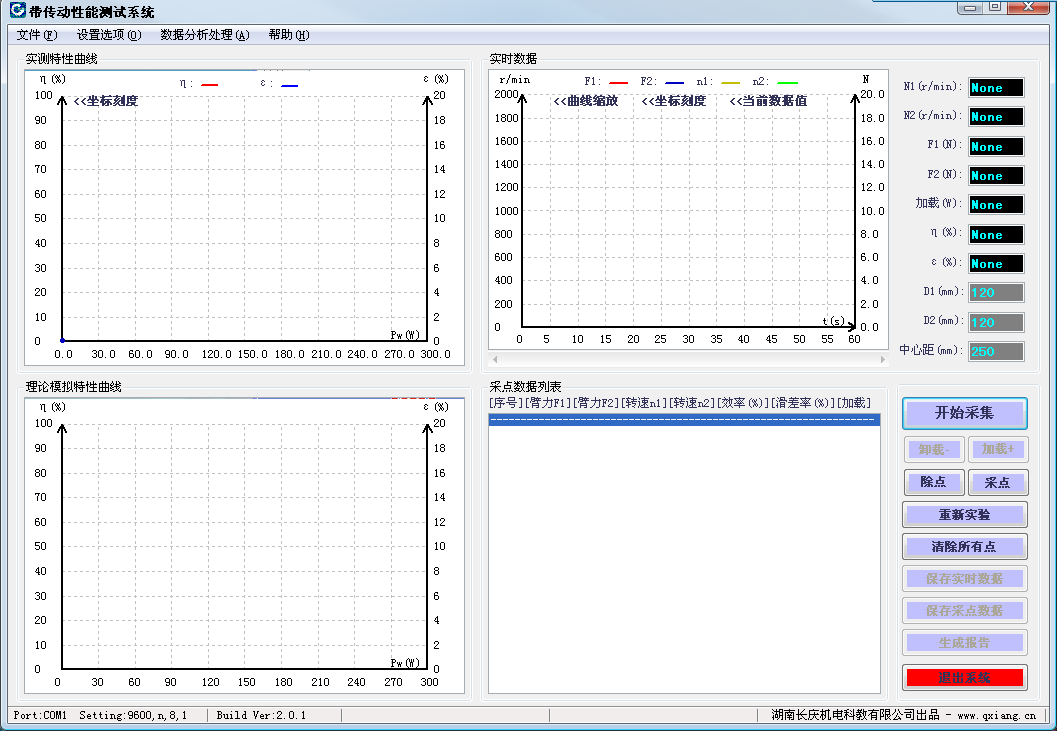Click the 采点 button
The width and height of the screenshot is (1057, 731).
997,483
